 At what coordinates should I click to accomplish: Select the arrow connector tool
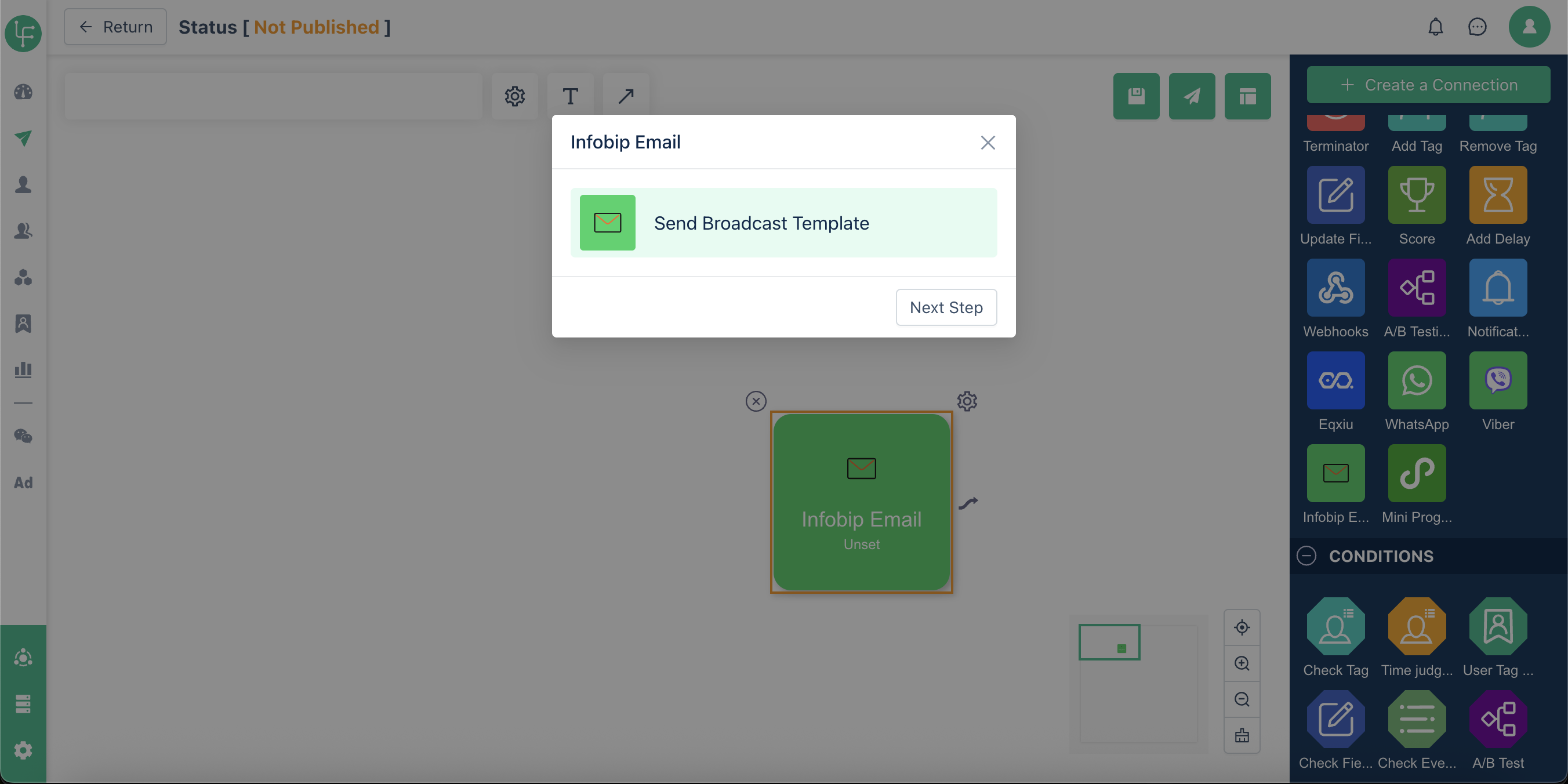(626, 96)
